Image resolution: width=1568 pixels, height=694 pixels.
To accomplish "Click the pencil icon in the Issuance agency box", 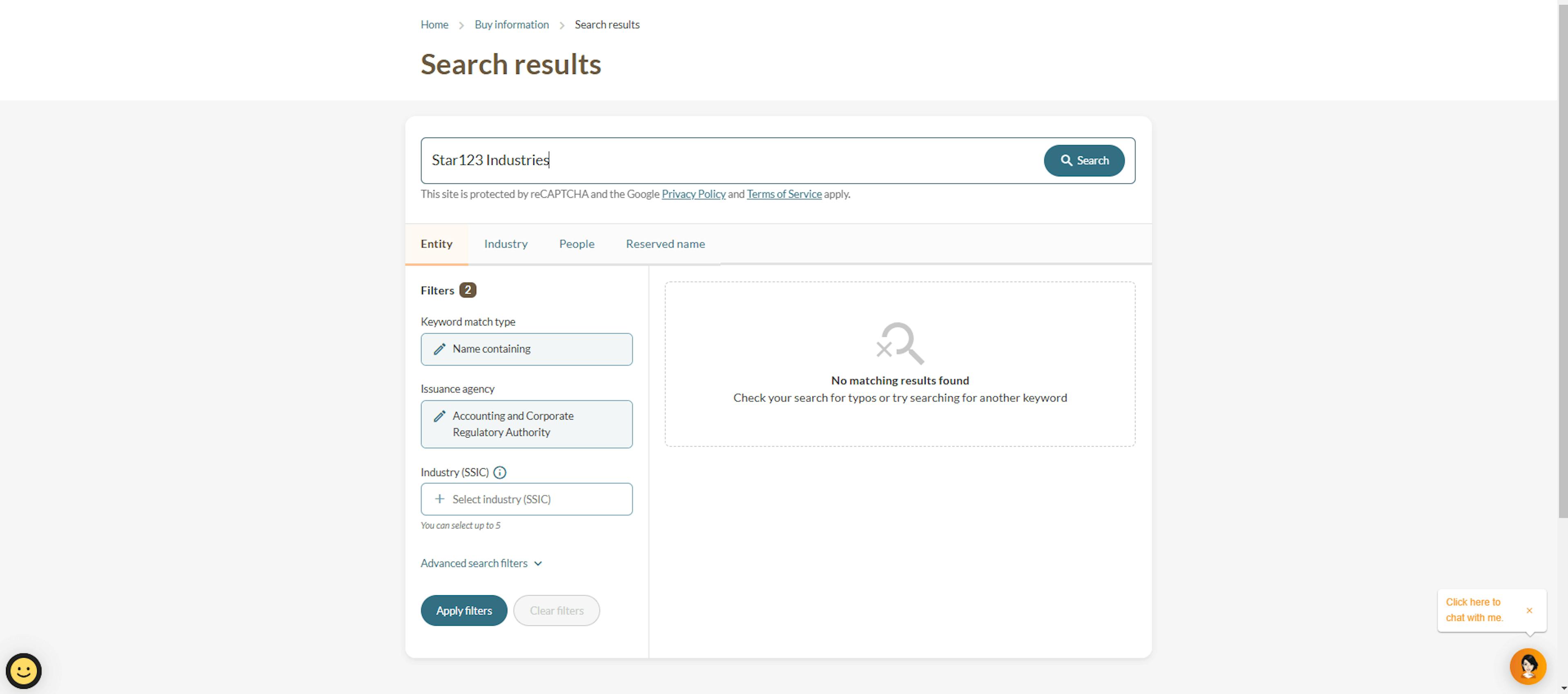I will [439, 416].
